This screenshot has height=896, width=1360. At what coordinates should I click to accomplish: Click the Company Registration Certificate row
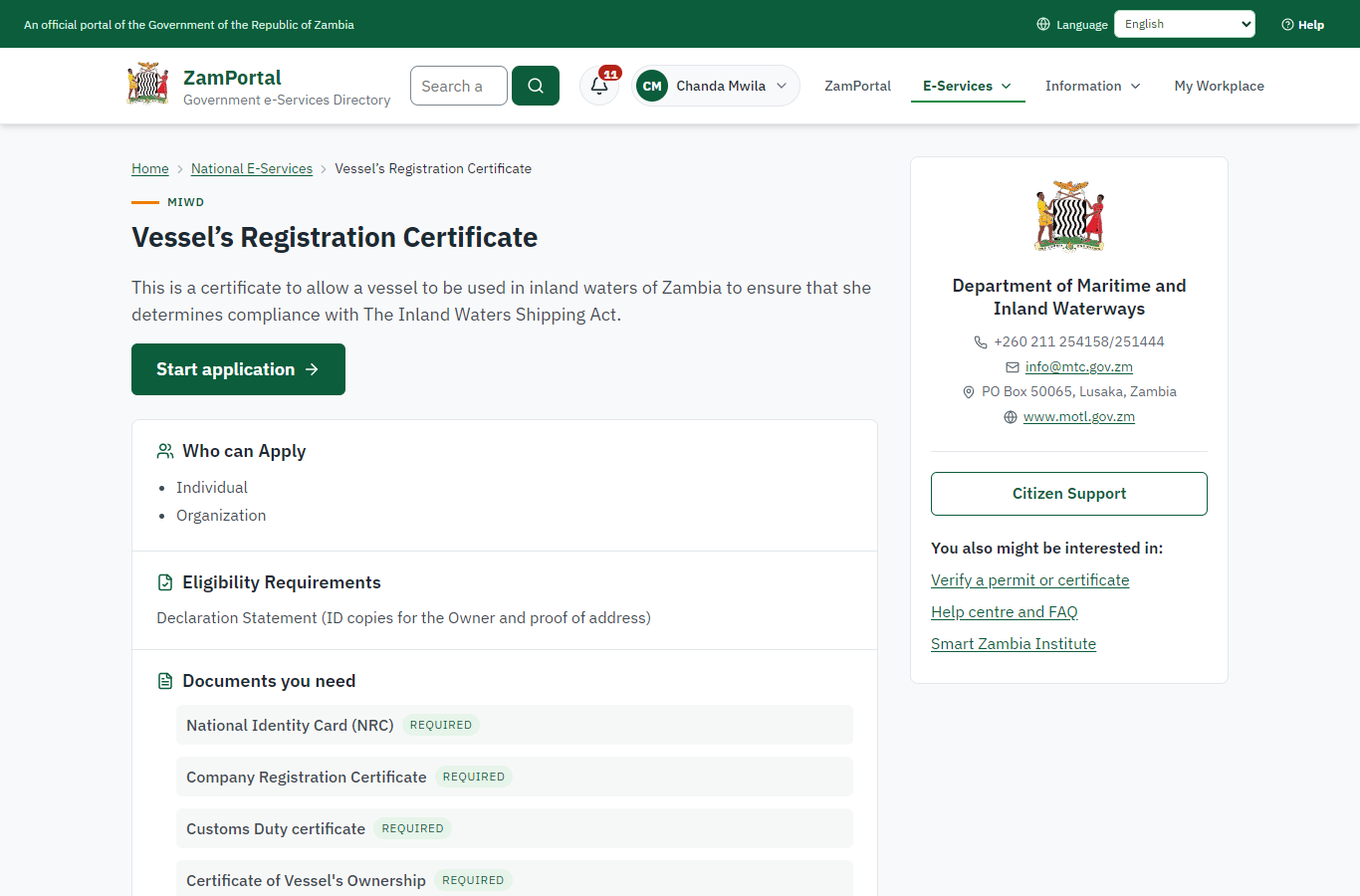click(x=515, y=777)
